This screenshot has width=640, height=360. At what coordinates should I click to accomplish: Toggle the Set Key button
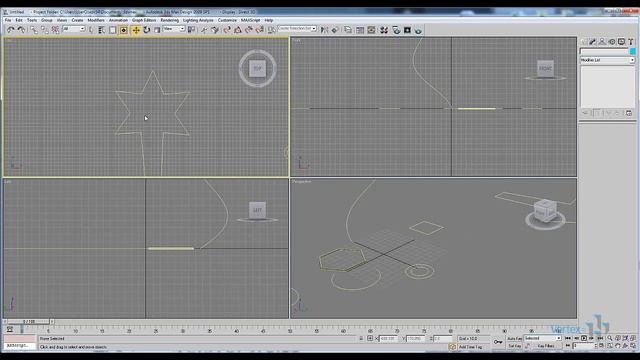514,346
